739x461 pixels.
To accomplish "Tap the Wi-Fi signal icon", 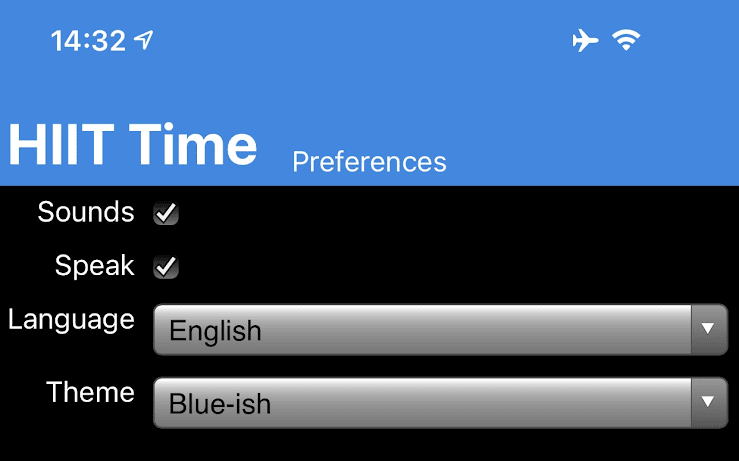I will tap(627, 40).
